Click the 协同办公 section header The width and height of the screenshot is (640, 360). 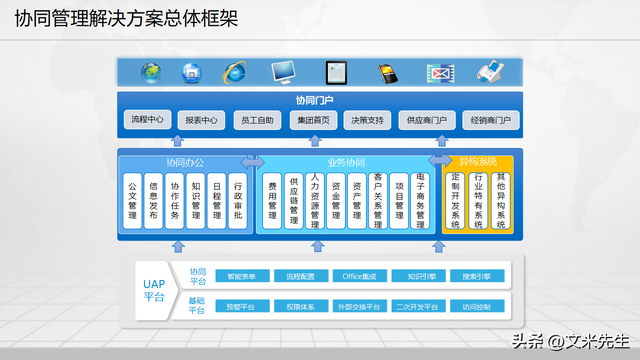point(185,163)
